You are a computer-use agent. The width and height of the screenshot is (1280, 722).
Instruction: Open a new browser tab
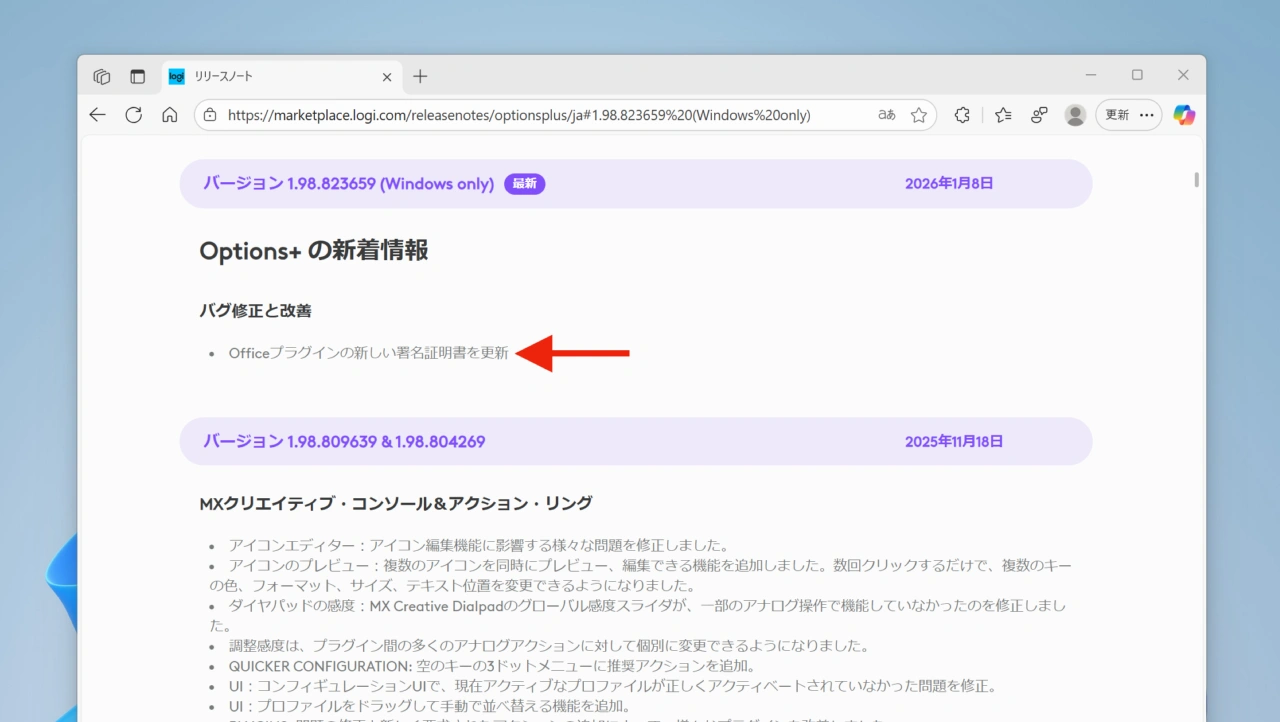tap(419, 76)
